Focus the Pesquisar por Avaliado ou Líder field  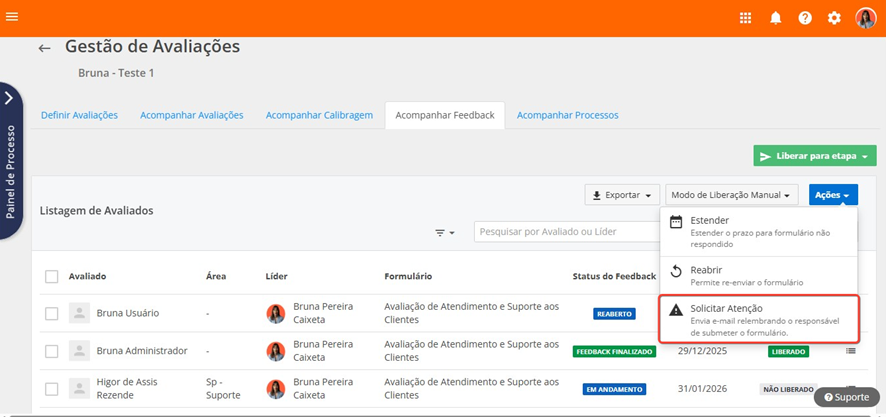click(x=567, y=232)
